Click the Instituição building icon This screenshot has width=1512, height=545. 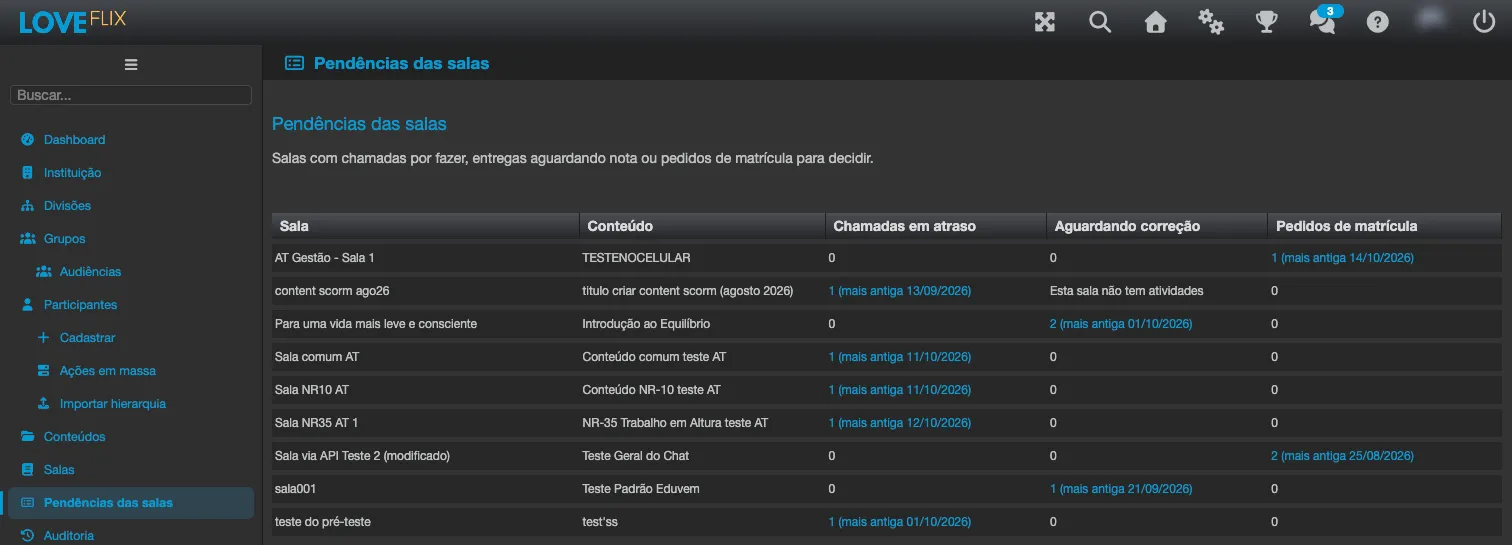[x=28, y=172]
